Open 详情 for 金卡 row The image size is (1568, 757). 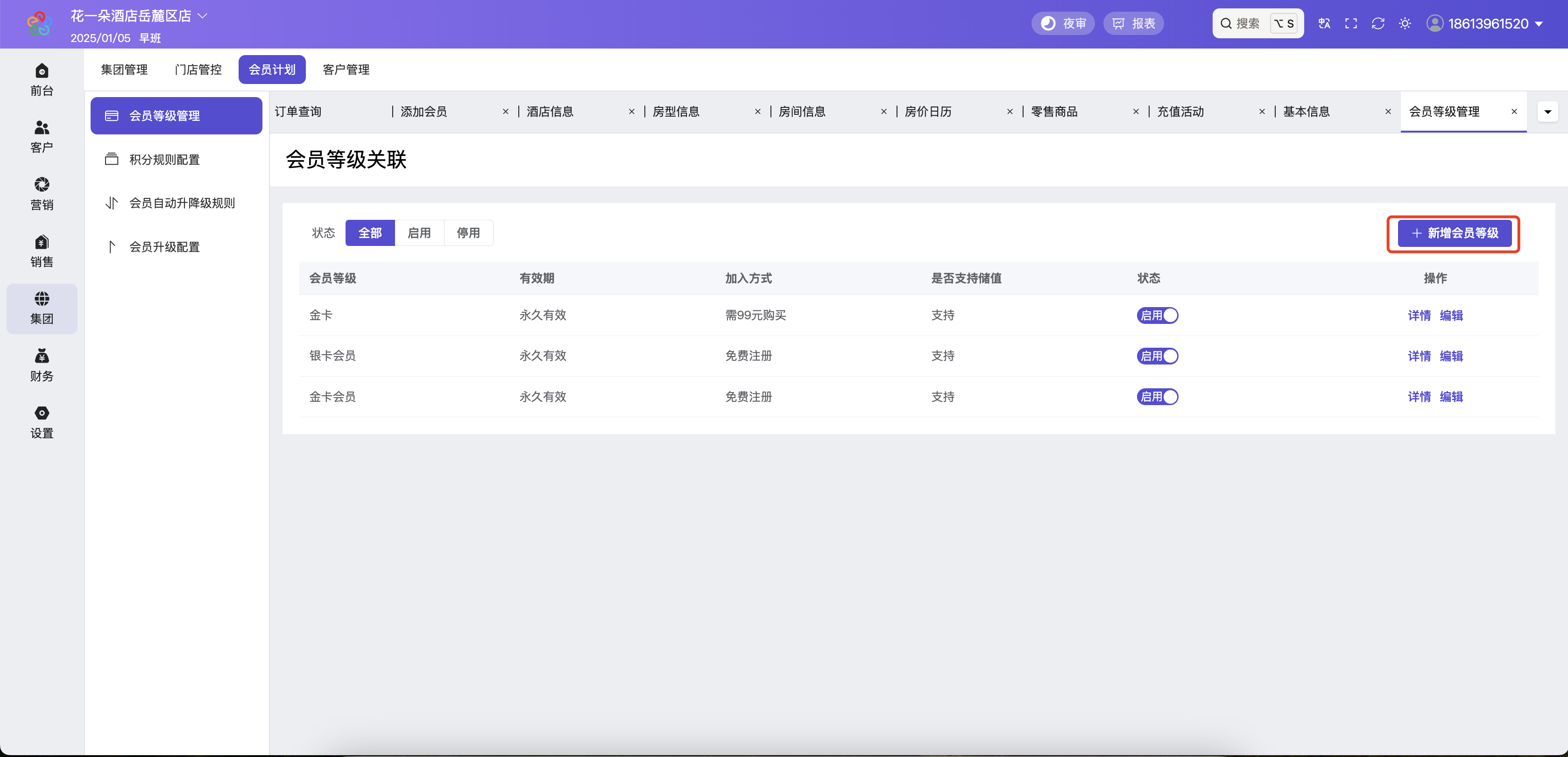pos(1419,315)
